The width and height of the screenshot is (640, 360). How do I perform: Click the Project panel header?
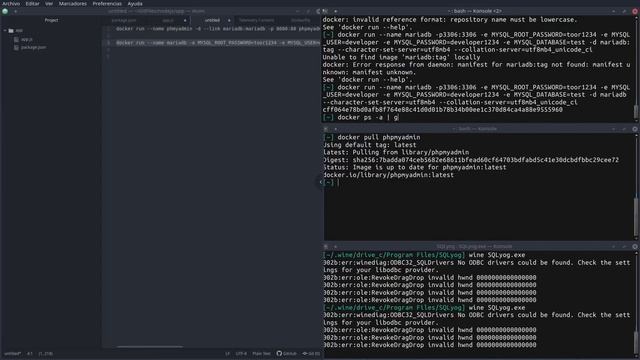[51, 20]
